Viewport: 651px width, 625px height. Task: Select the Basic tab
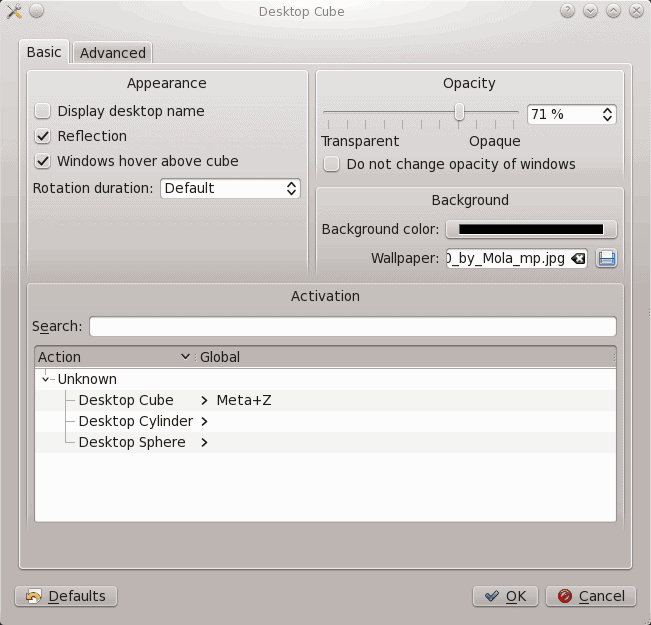tap(44, 52)
